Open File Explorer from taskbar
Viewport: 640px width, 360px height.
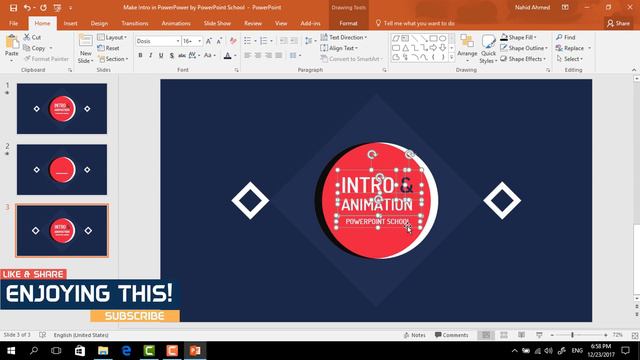[103, 351]
